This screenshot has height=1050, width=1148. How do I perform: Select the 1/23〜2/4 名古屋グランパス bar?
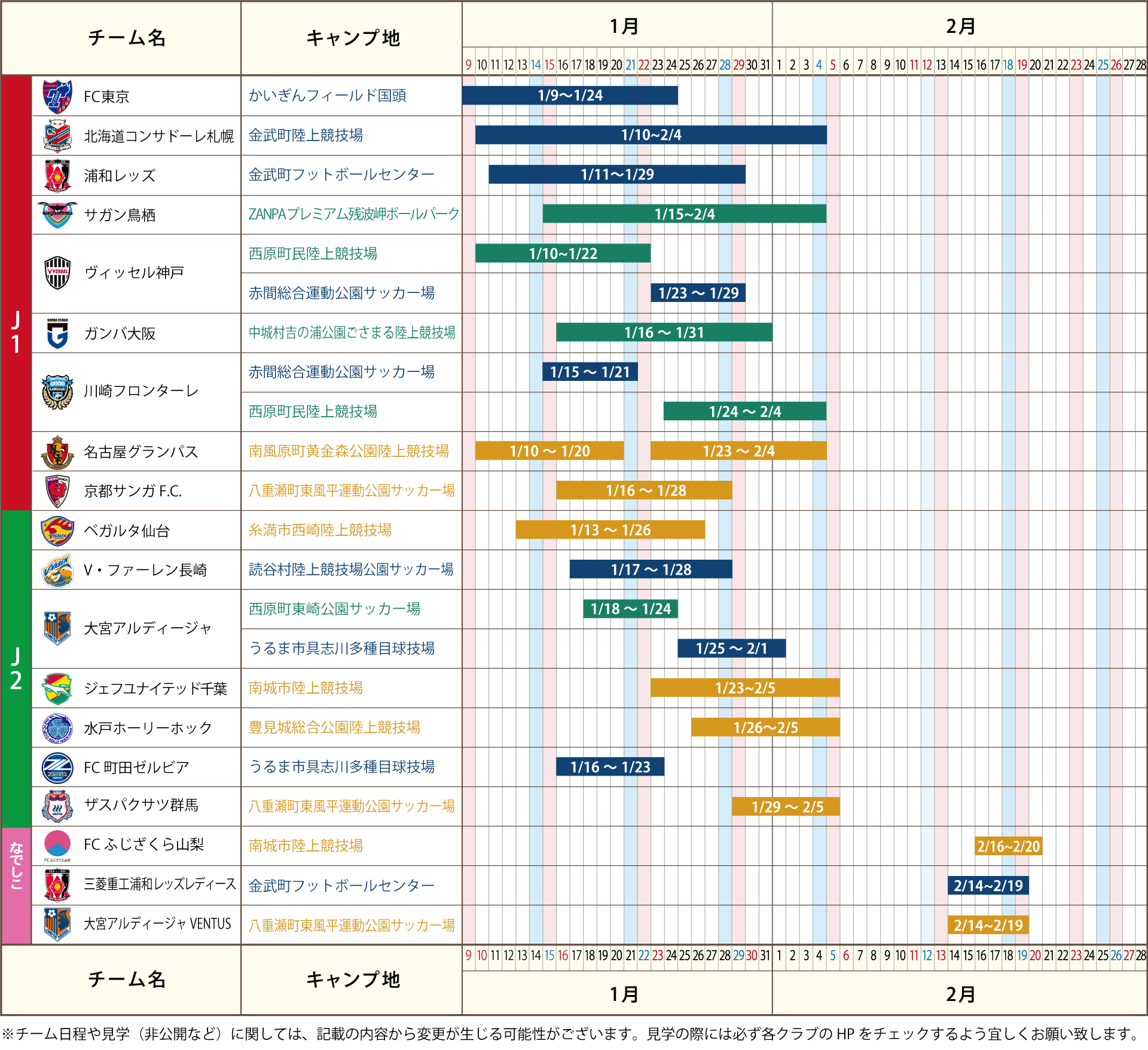(x=738, y=451)
